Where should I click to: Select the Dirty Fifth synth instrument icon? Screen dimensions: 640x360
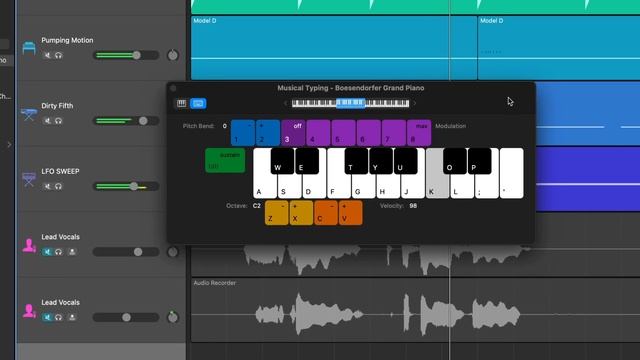click(29, 114)
